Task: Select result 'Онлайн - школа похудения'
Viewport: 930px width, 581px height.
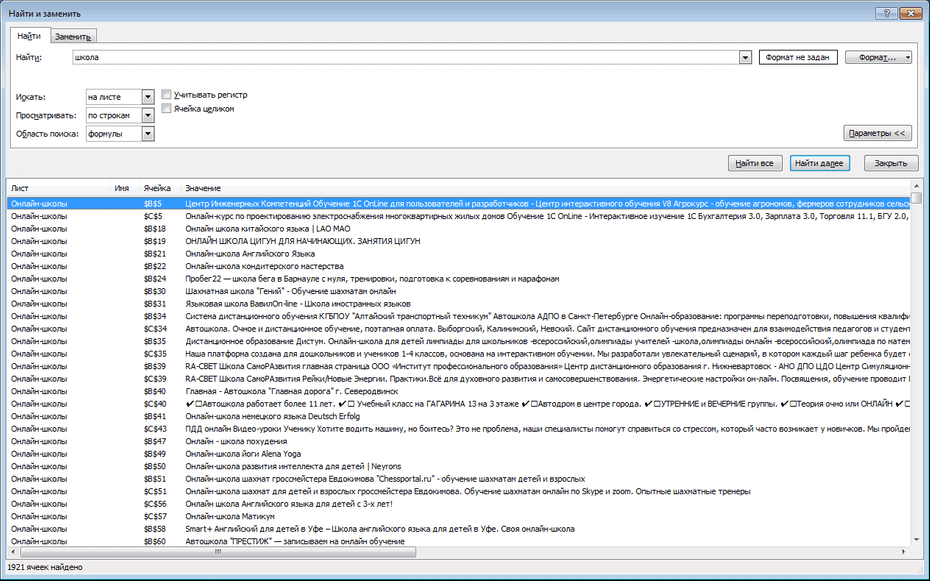Action: coord(458,441)
